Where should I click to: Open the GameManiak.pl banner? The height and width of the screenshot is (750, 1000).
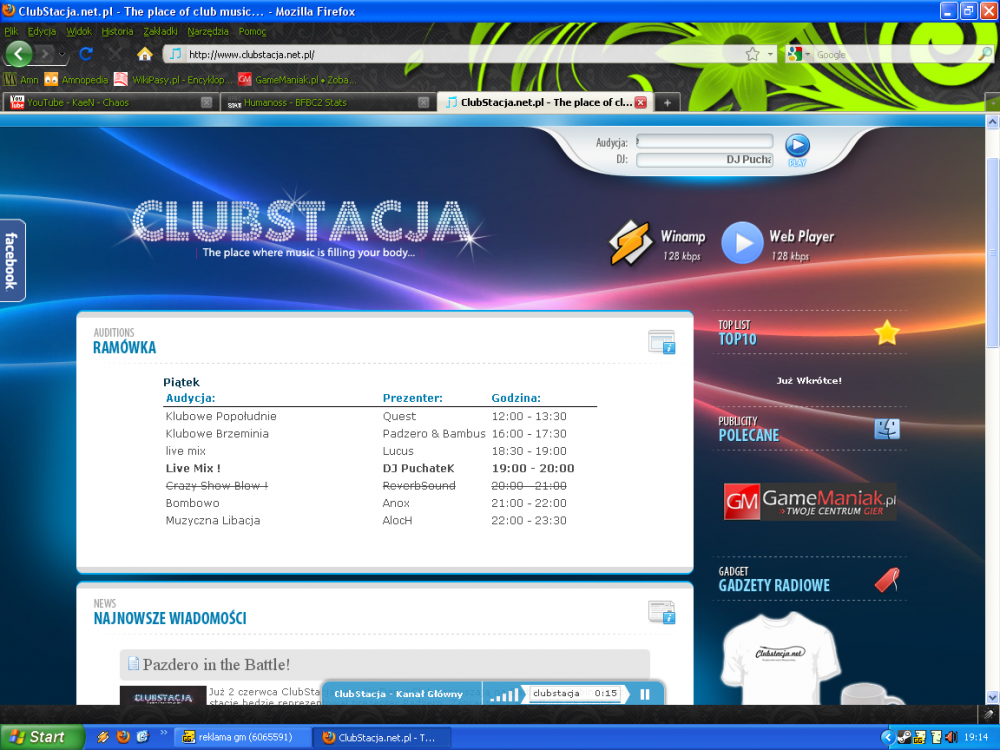pyautogui.click(x=810, y=501)
